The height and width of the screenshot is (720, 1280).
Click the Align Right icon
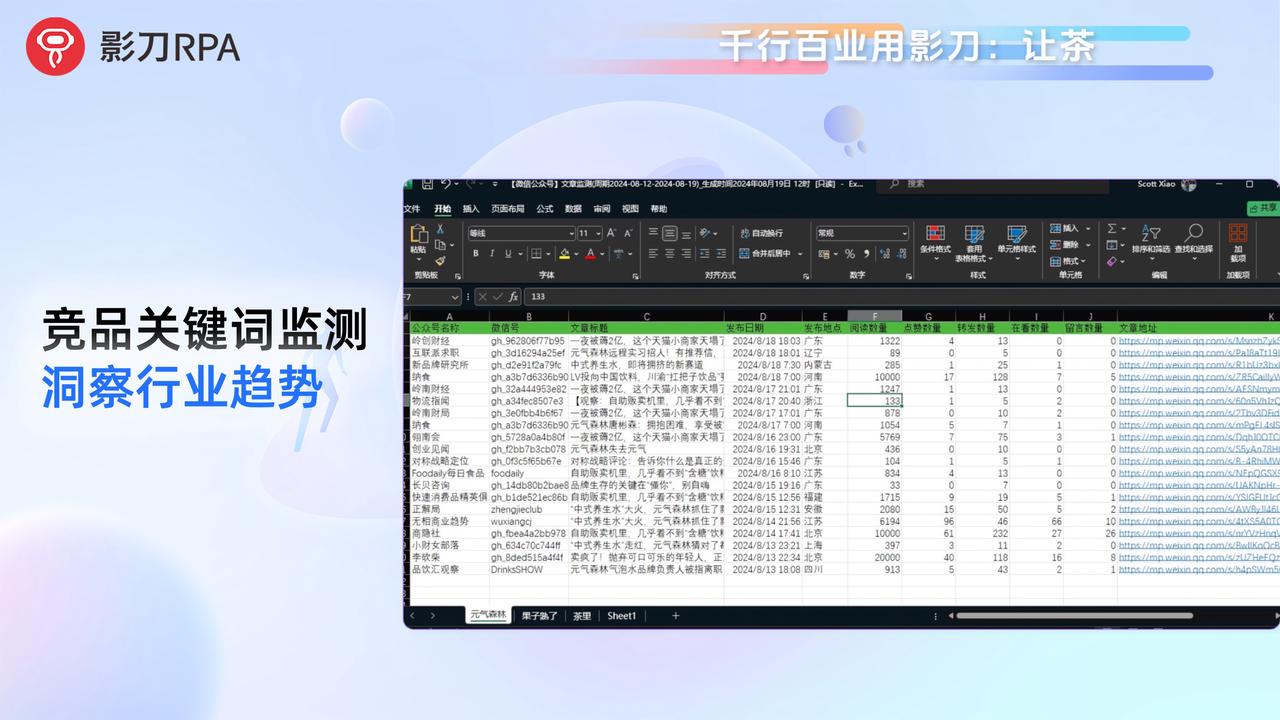tap(686, 253)
